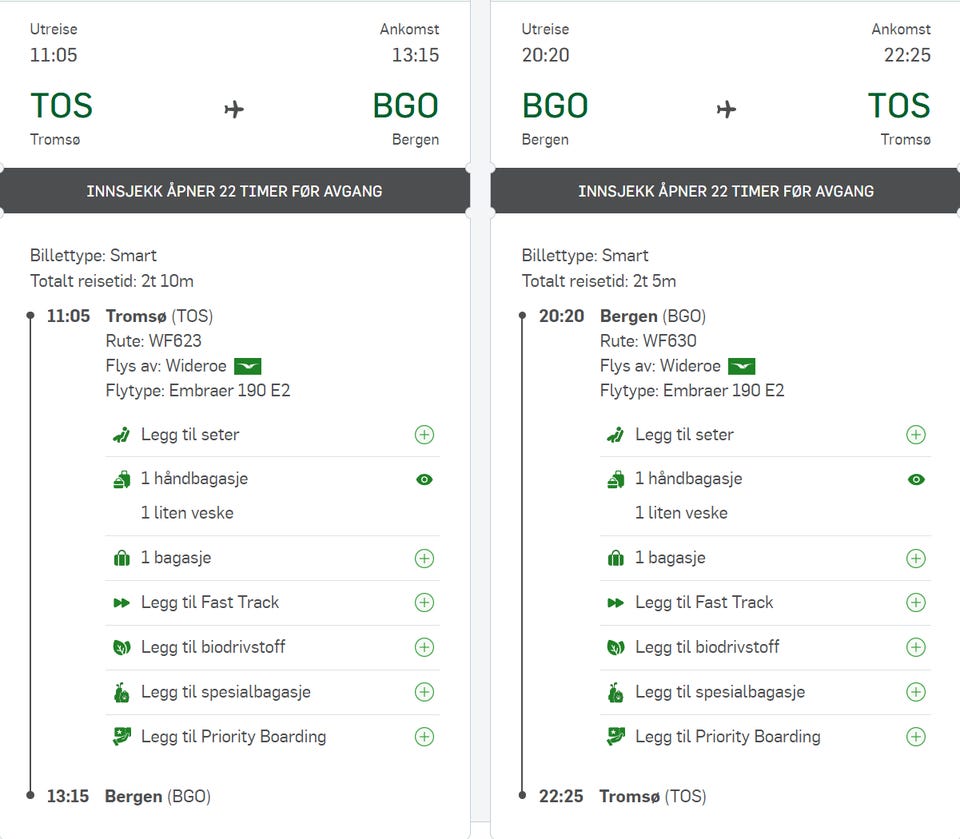Screen dimensions: 960x839
Task: Add seats via plus on WF623
Action: click(x=424, y=435)
